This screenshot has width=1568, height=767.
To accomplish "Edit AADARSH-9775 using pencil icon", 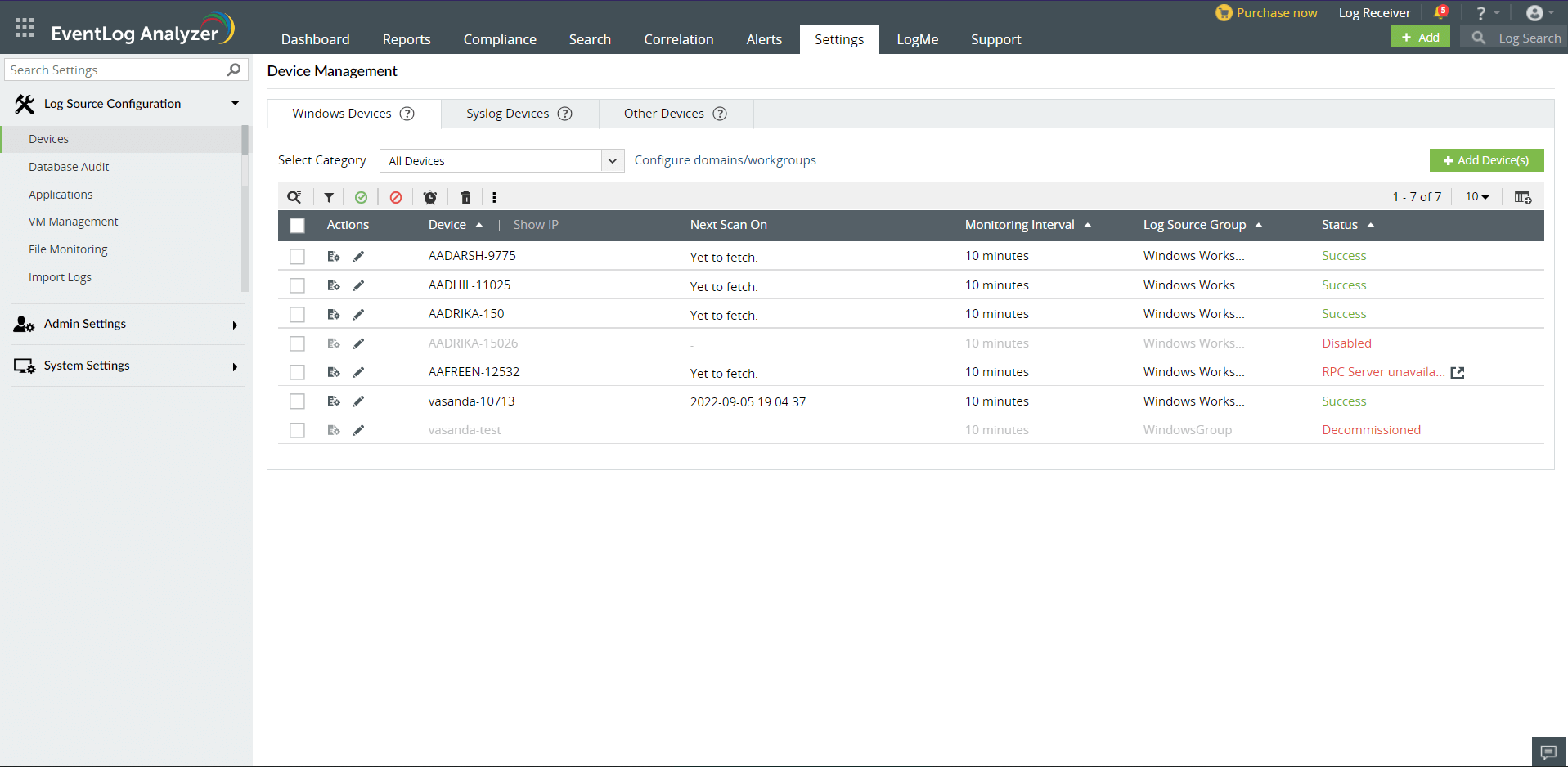I will coord(358,256).
